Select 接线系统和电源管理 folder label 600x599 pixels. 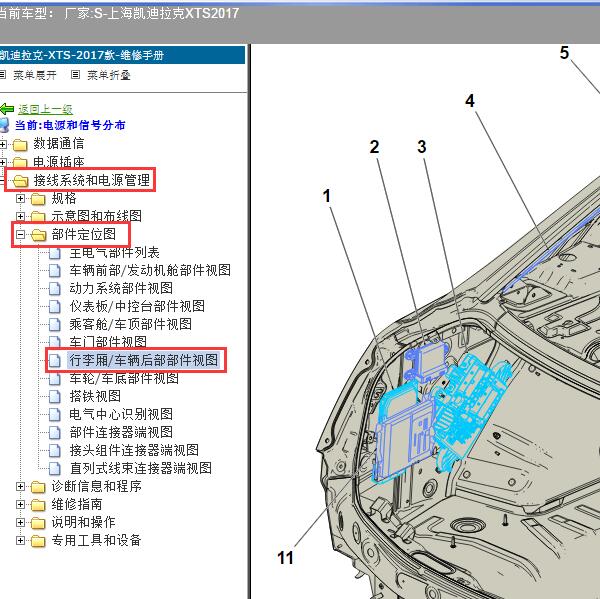[x=91, y=180]
